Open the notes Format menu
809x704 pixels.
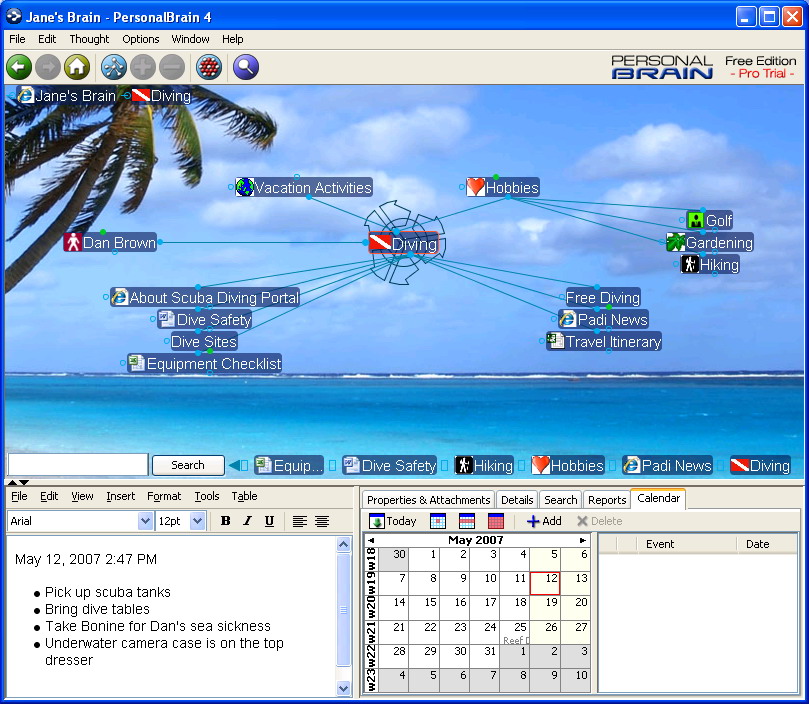click(164, 497)
